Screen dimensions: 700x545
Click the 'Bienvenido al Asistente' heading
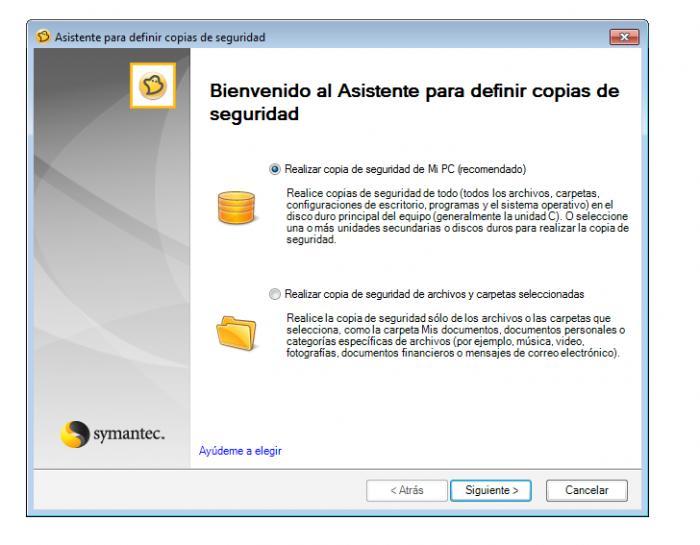point(414,102)
